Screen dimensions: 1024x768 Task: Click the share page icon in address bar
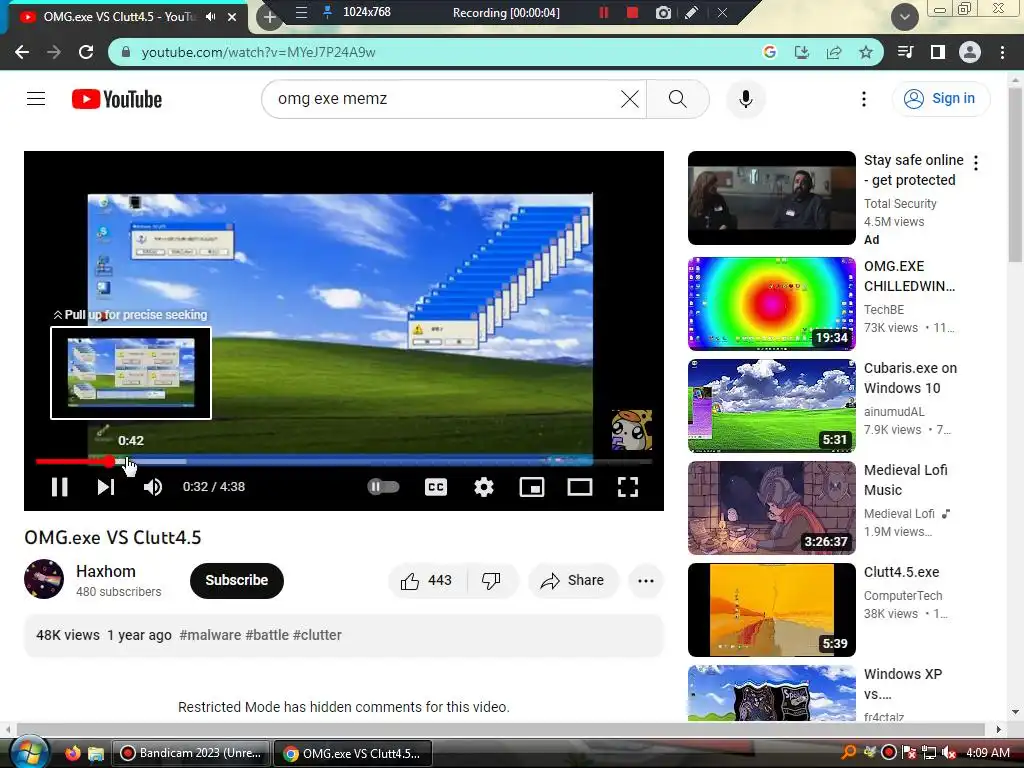pyautogui.click(x=834, y=52)
